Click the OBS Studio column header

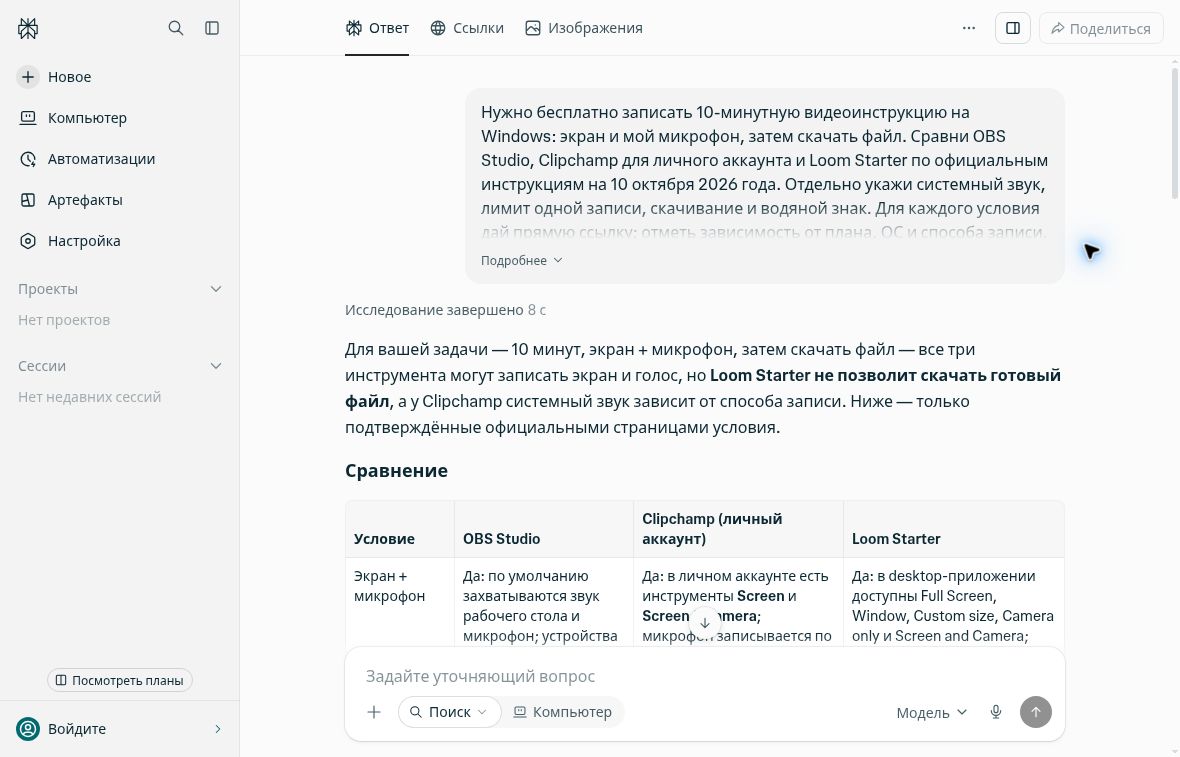pos(501,539)
